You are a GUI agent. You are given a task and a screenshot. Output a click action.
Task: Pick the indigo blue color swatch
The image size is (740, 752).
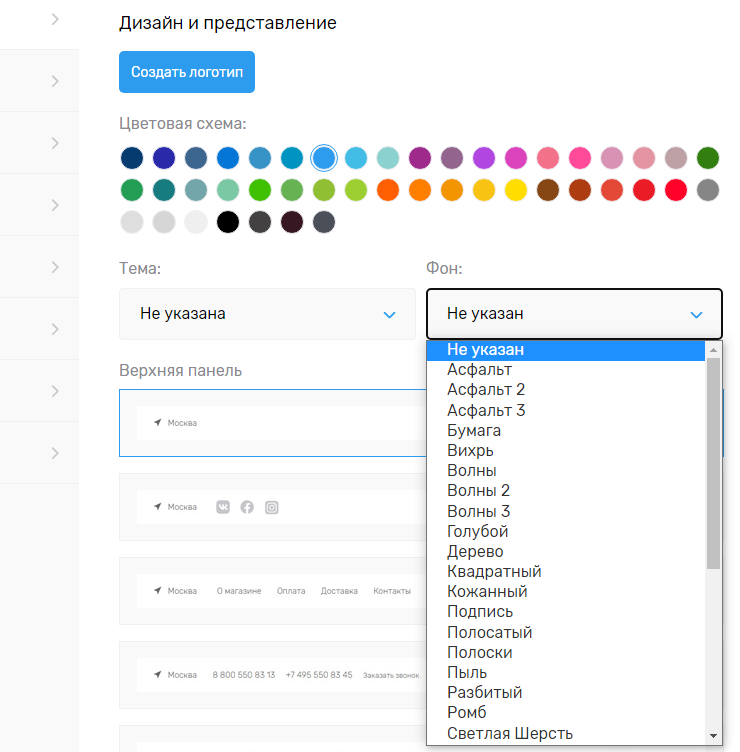coord(164,158)
